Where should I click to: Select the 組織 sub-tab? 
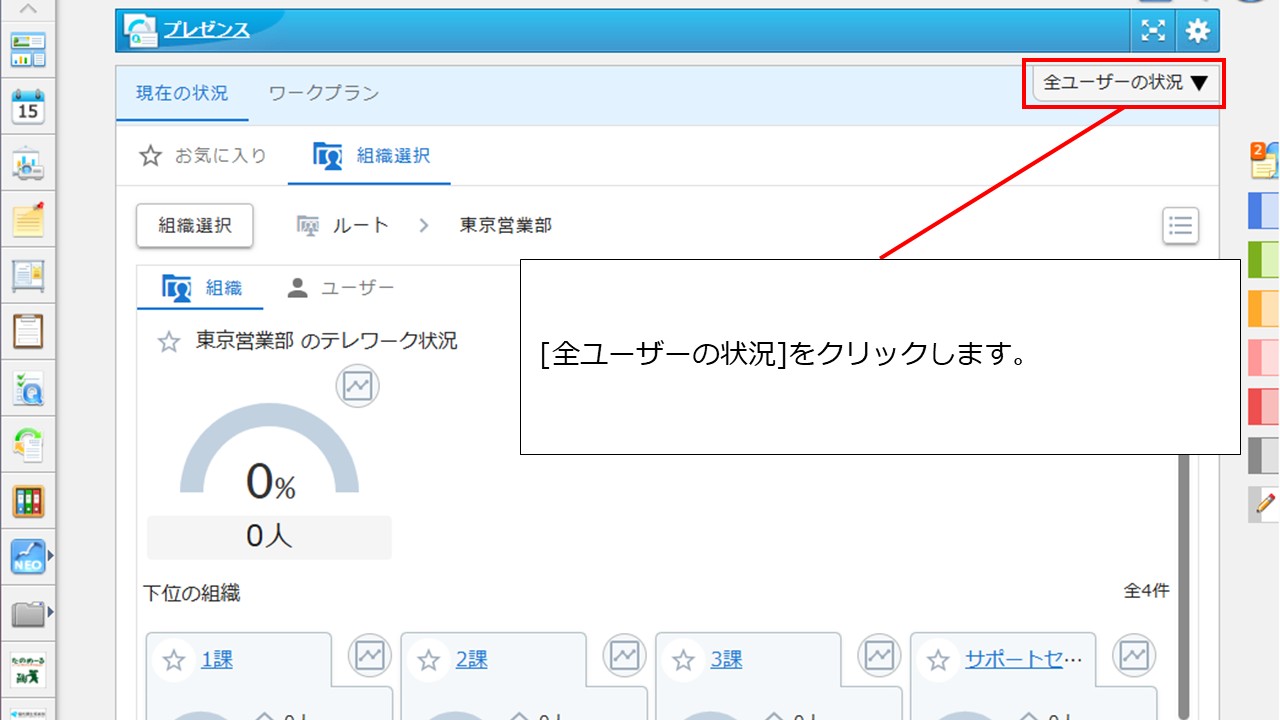pyautogui.click(x=203, y=288)
